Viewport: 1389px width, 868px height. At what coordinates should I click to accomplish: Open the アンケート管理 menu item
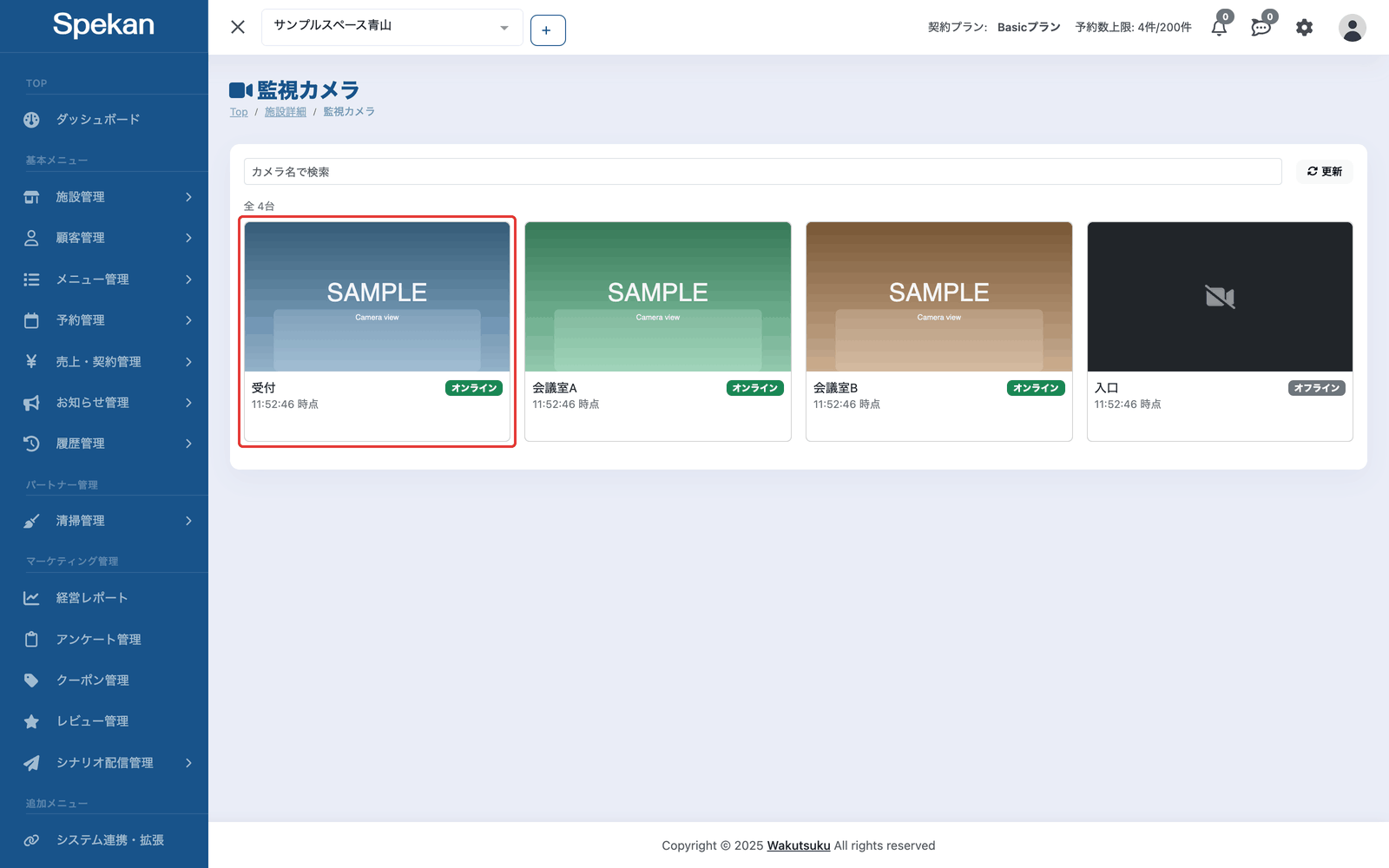coord(104,640)
